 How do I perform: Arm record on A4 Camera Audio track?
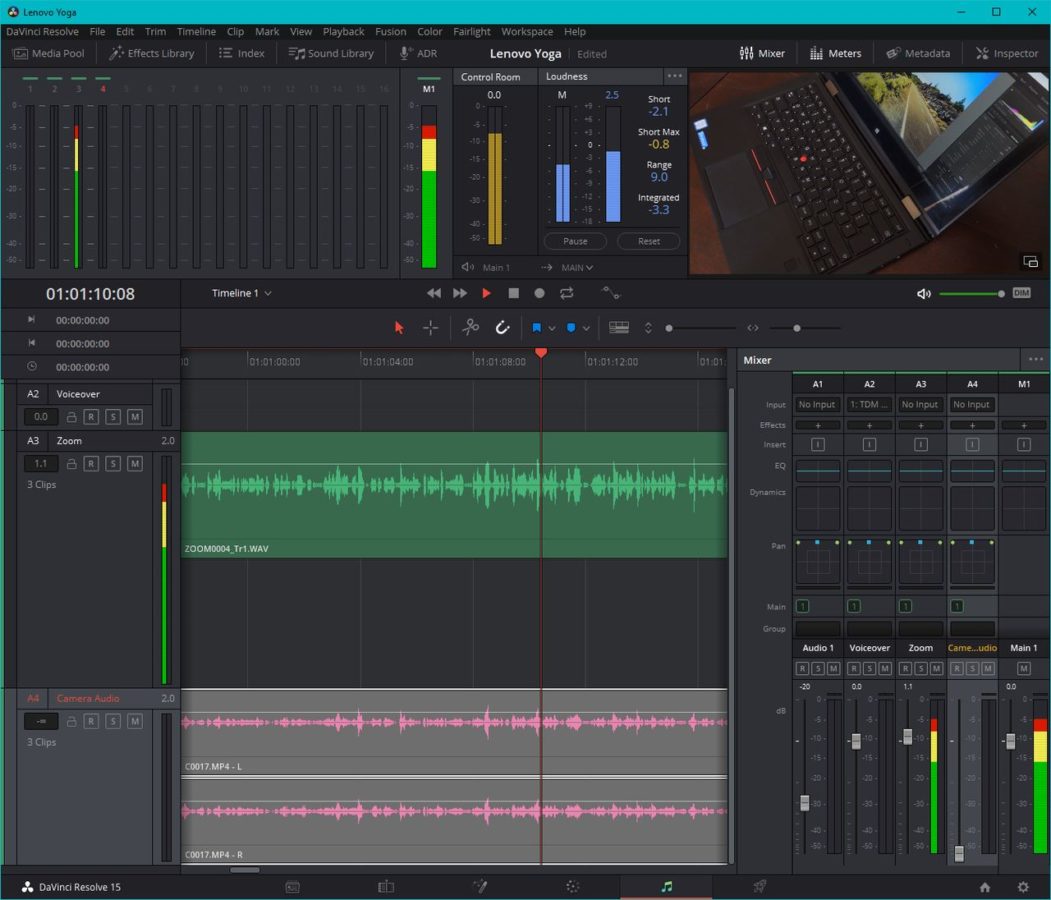click(91, 721)
